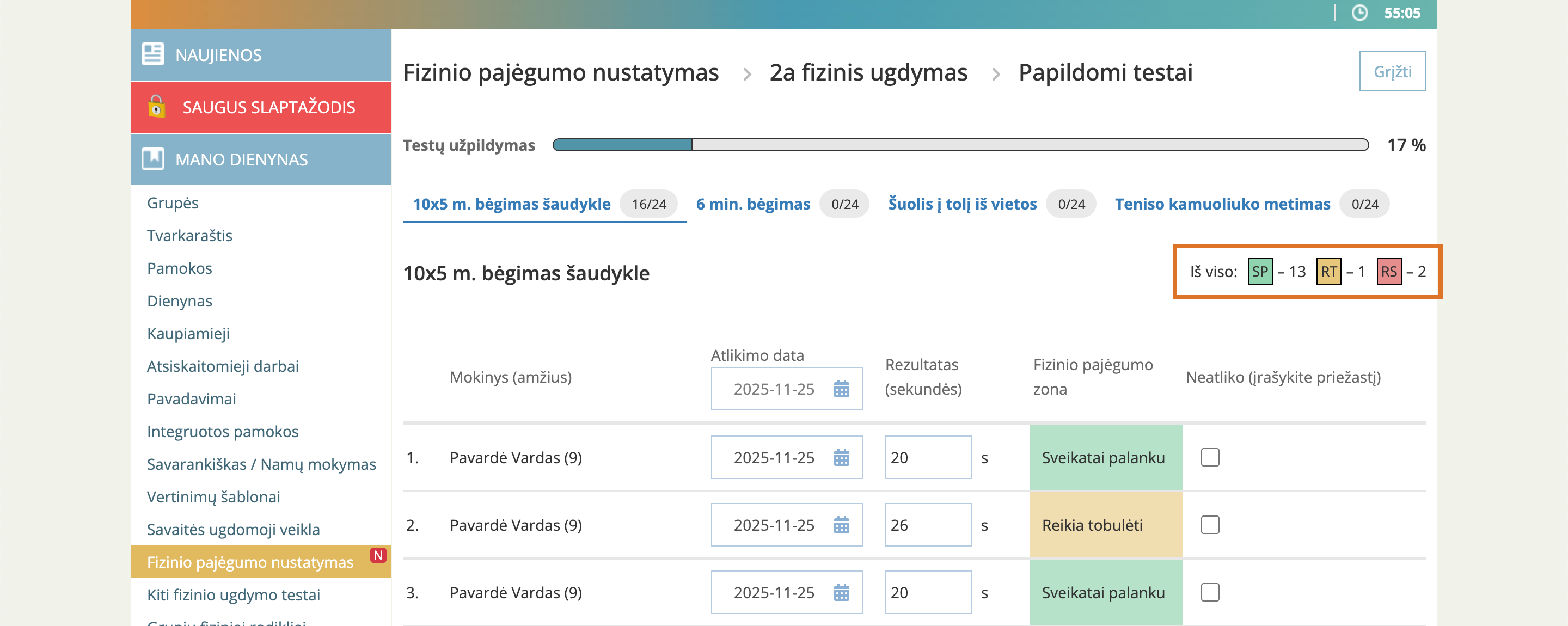Image resolution: width=1568 pixels, height=626 pixels.
Task: Click the Mano dienynas bookmark icon
Action: (152, 159)
